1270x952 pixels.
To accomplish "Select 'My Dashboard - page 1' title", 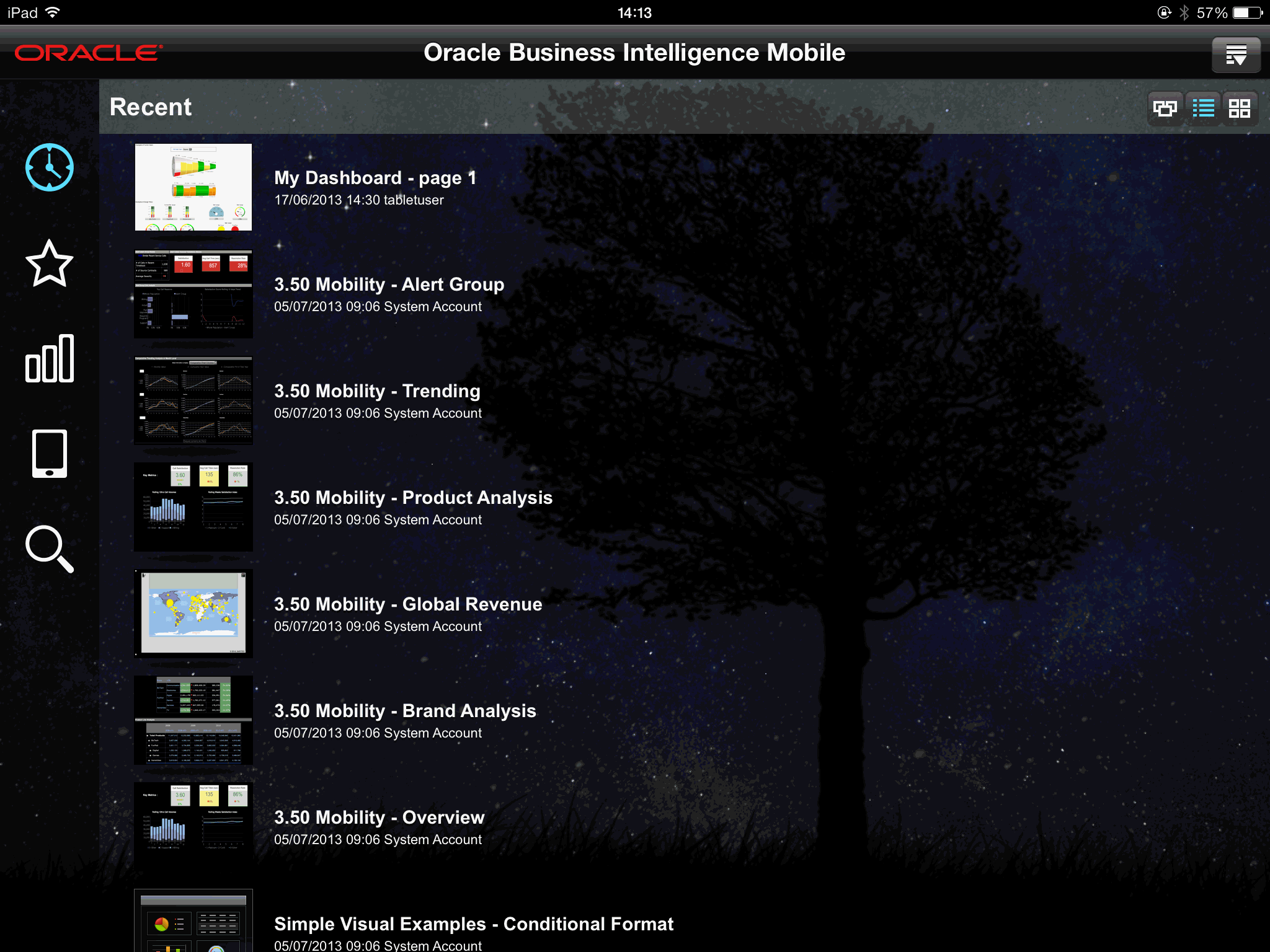I will tap(375, 178).
